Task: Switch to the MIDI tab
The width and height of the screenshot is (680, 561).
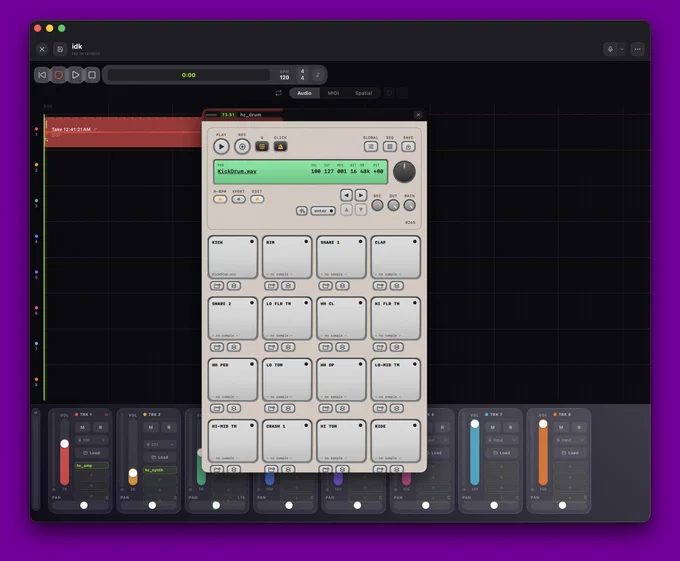Action: tap(333, 93)
